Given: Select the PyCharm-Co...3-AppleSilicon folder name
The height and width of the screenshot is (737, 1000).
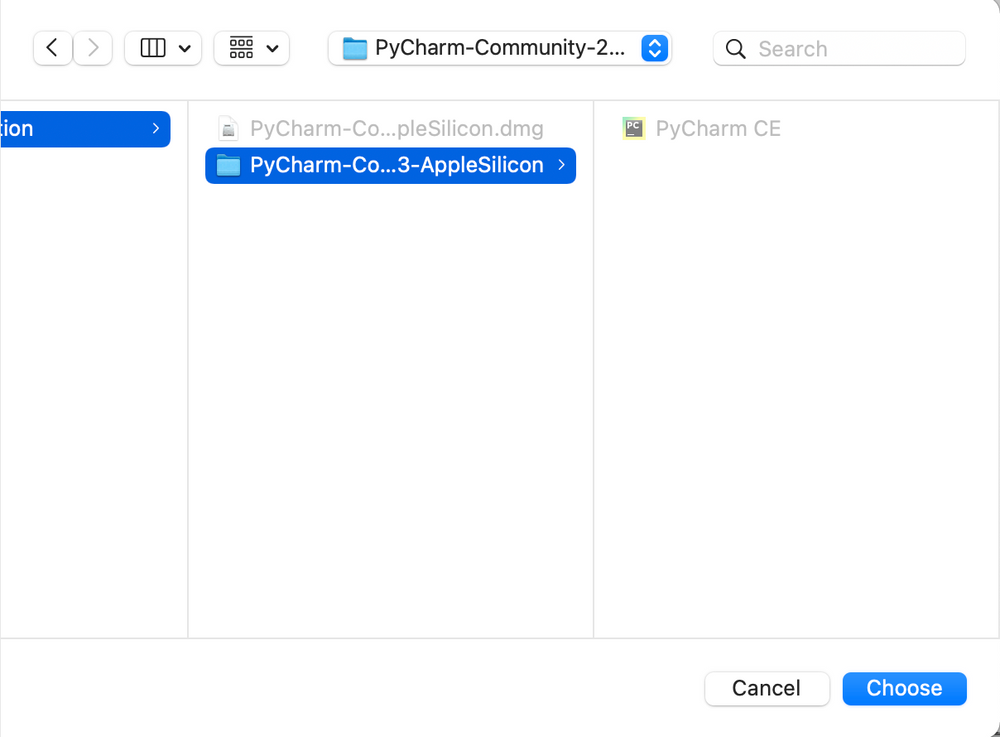Looking at the screenshot, I should coord(396,166).
